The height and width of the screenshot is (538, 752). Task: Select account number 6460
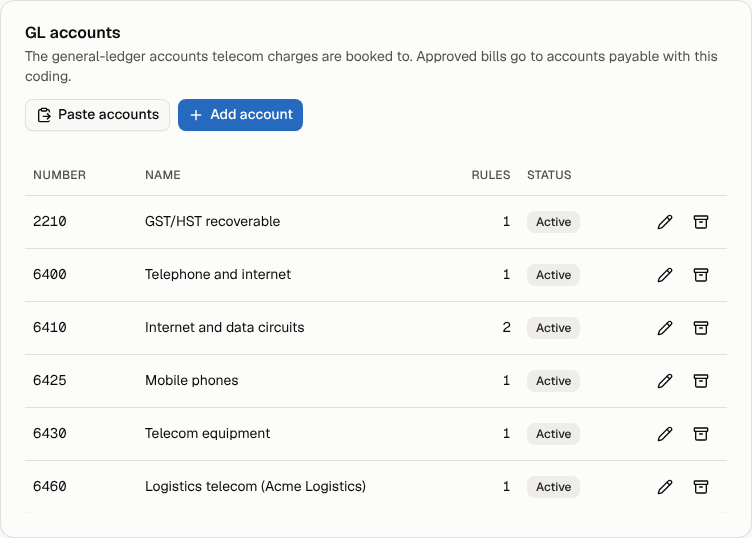click(x=50, y=486)
